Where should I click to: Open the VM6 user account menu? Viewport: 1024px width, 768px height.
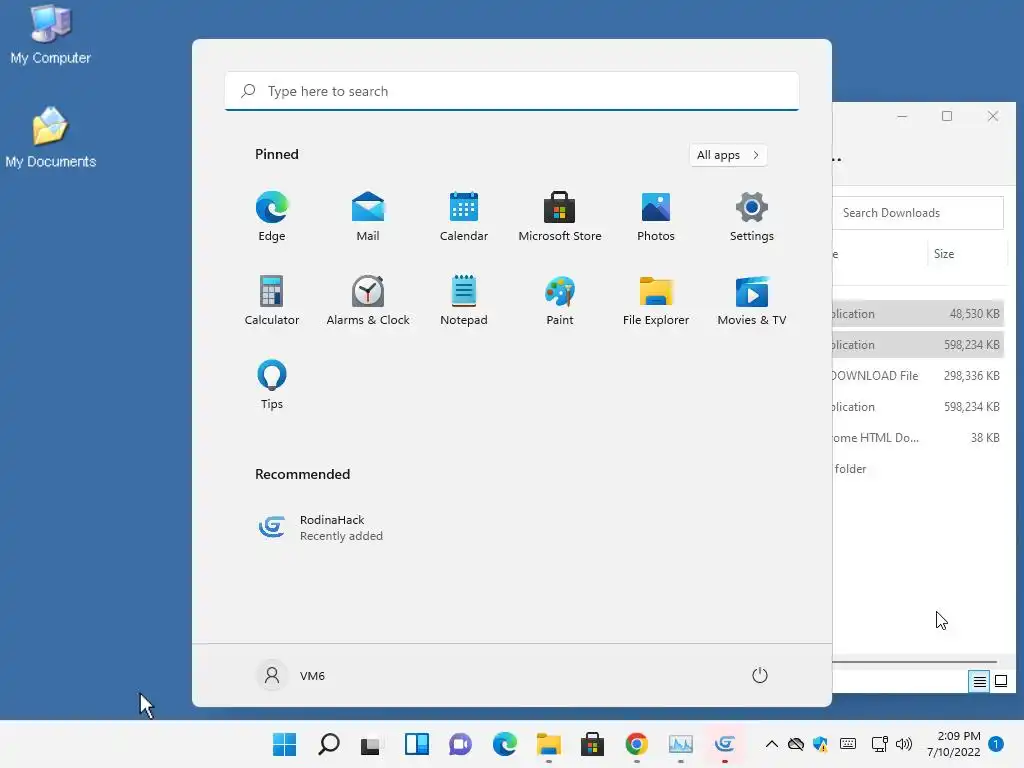291,675
